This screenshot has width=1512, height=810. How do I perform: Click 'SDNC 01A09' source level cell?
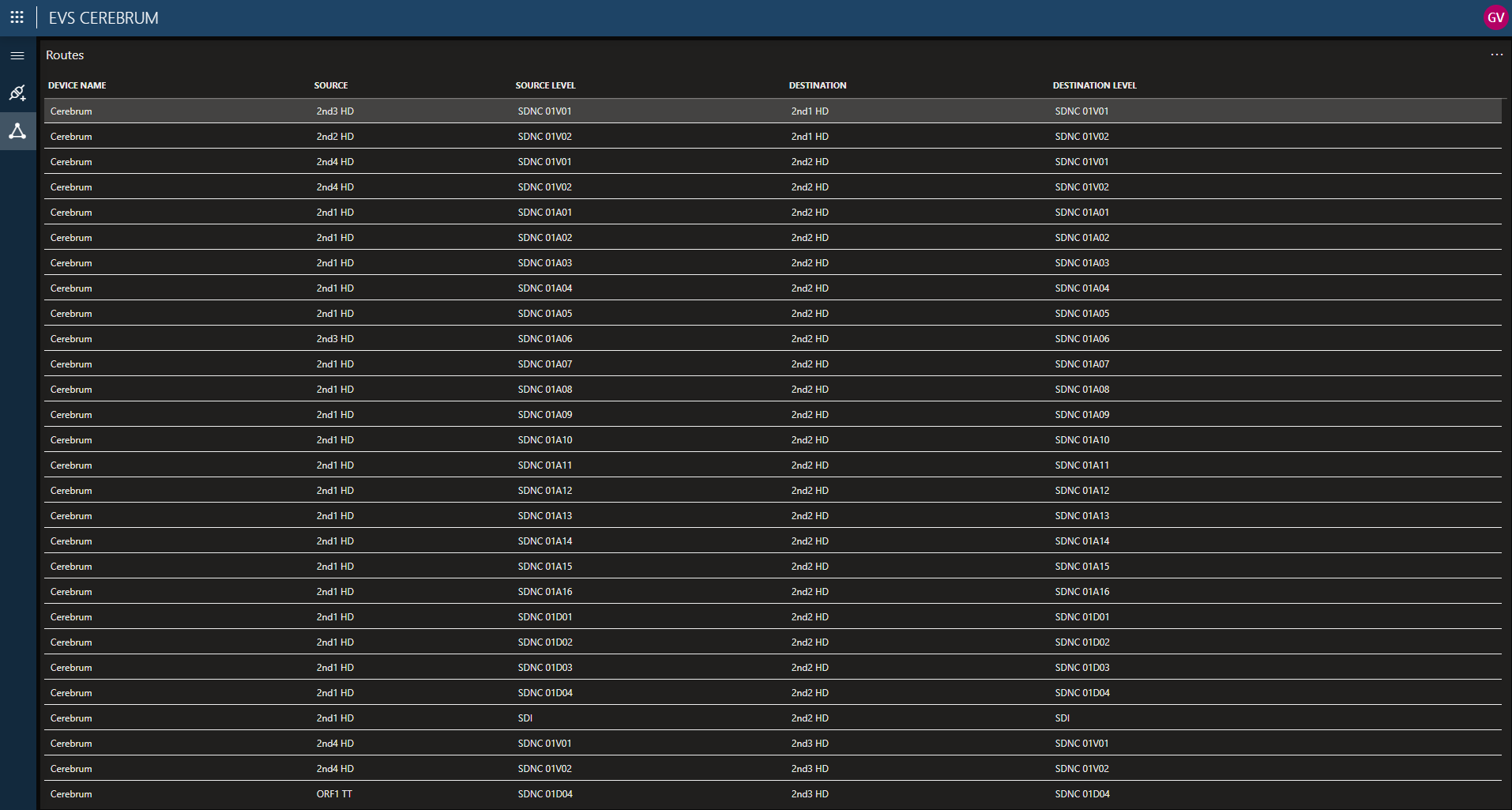[x=545, y=415]
